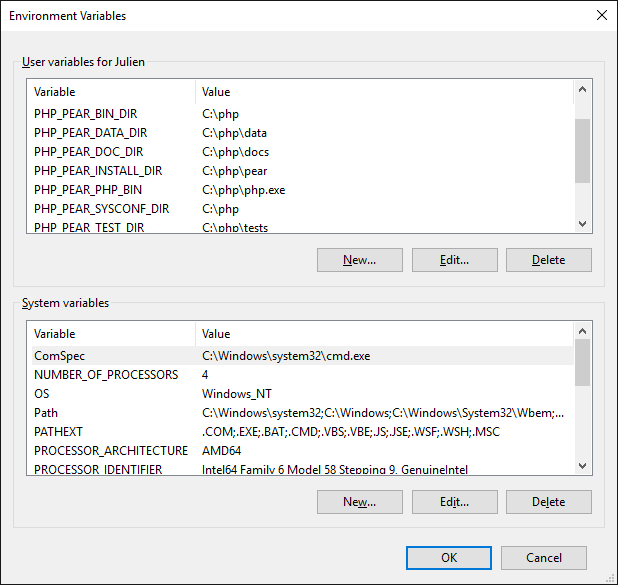The width and height of the screenshot is (618, 585).
Task: Click the system variables scrollbar thumb
Action: pyautogui.click(x=582, y=362)
